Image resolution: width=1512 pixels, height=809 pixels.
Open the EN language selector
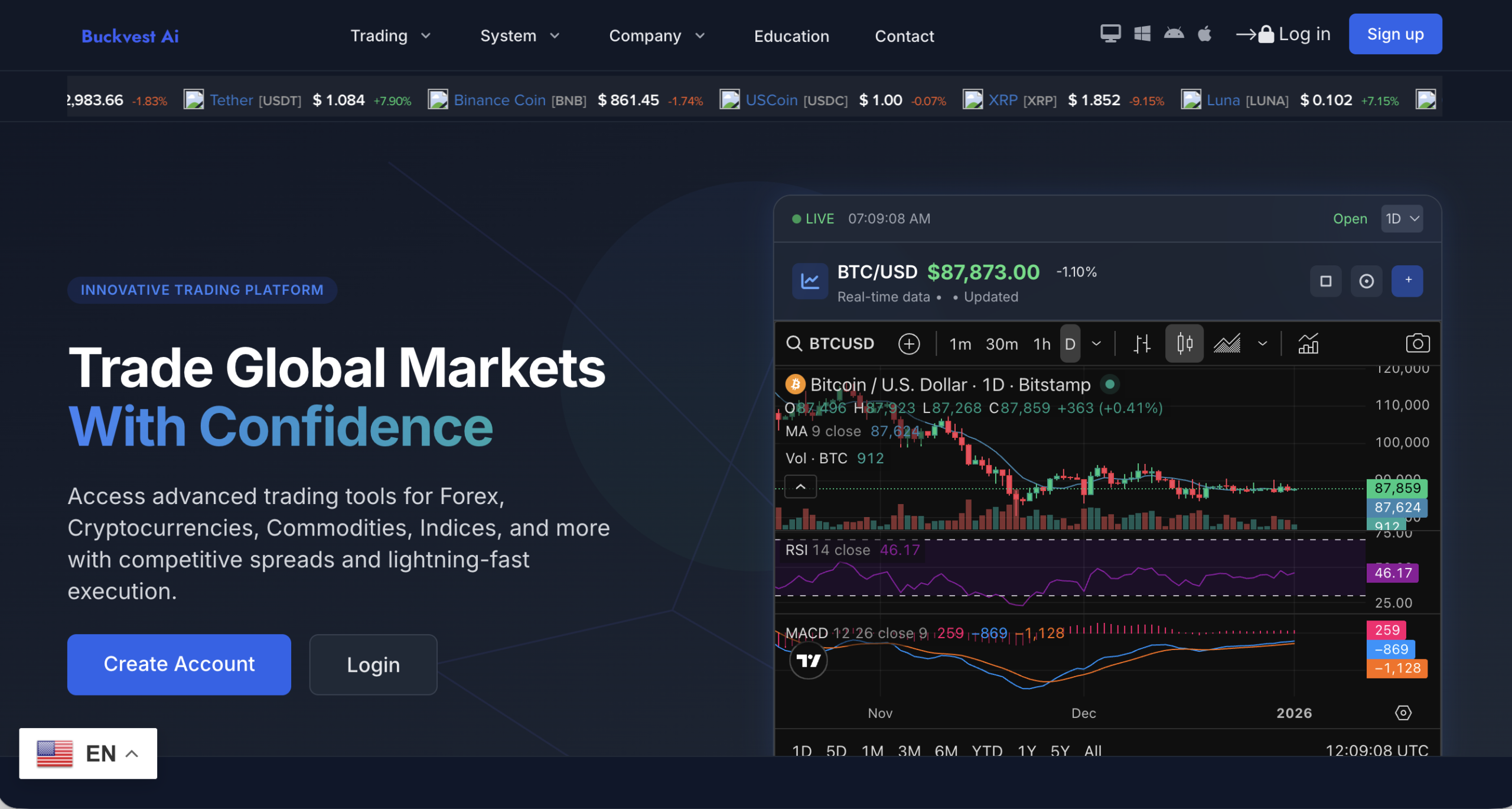88,753
